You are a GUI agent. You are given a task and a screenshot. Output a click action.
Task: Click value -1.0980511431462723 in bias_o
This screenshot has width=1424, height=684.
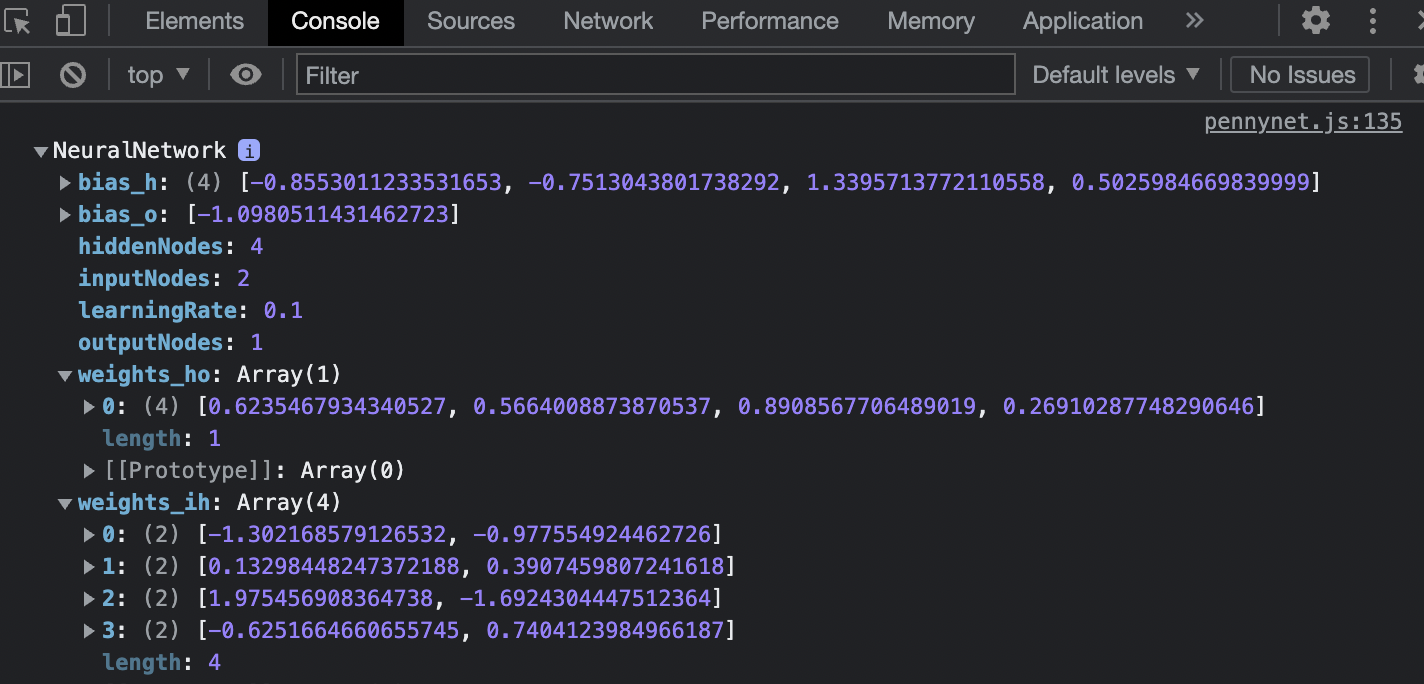323,214
